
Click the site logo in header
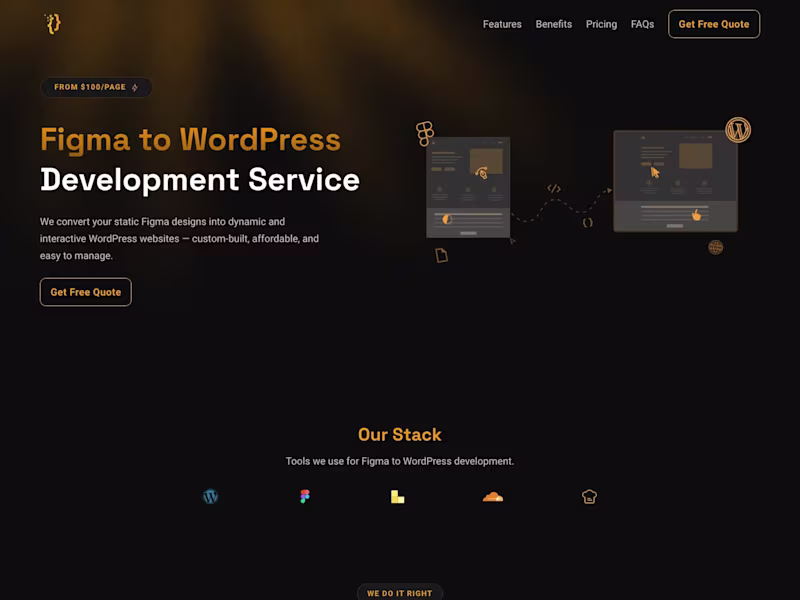tap(53, 23)
